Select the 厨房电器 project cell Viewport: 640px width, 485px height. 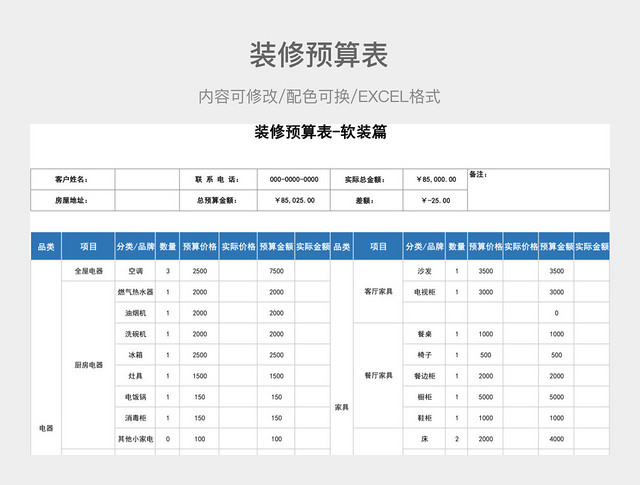88,365
